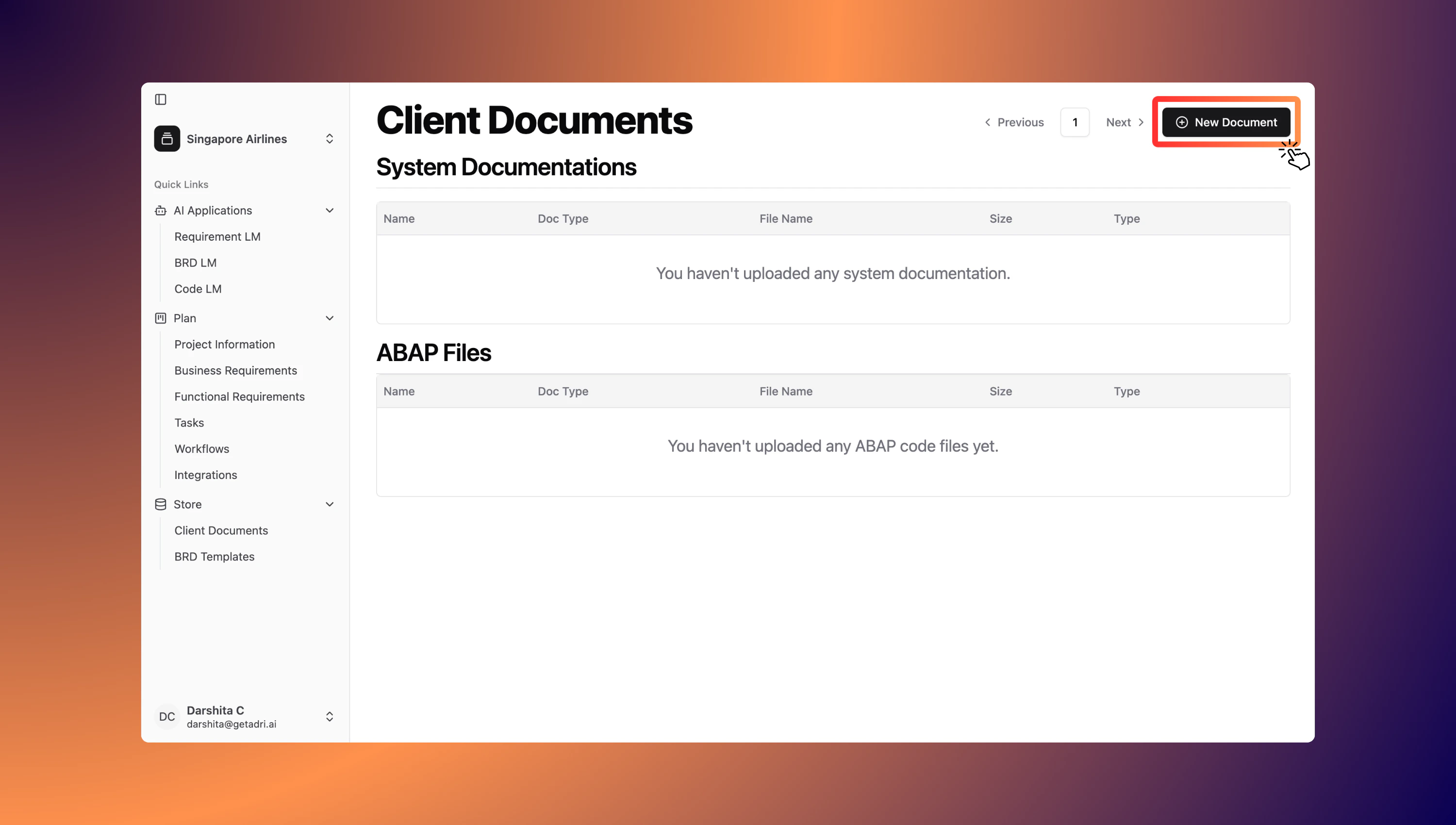
Task: Go to Business Requirements page
Action: (235, 371)
